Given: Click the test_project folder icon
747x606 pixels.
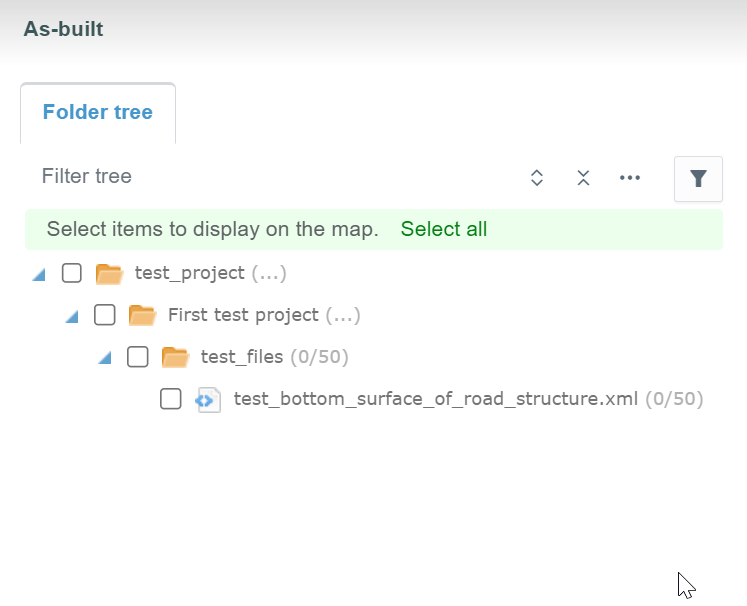Looking at the screenshot, I should pos(109,273).
